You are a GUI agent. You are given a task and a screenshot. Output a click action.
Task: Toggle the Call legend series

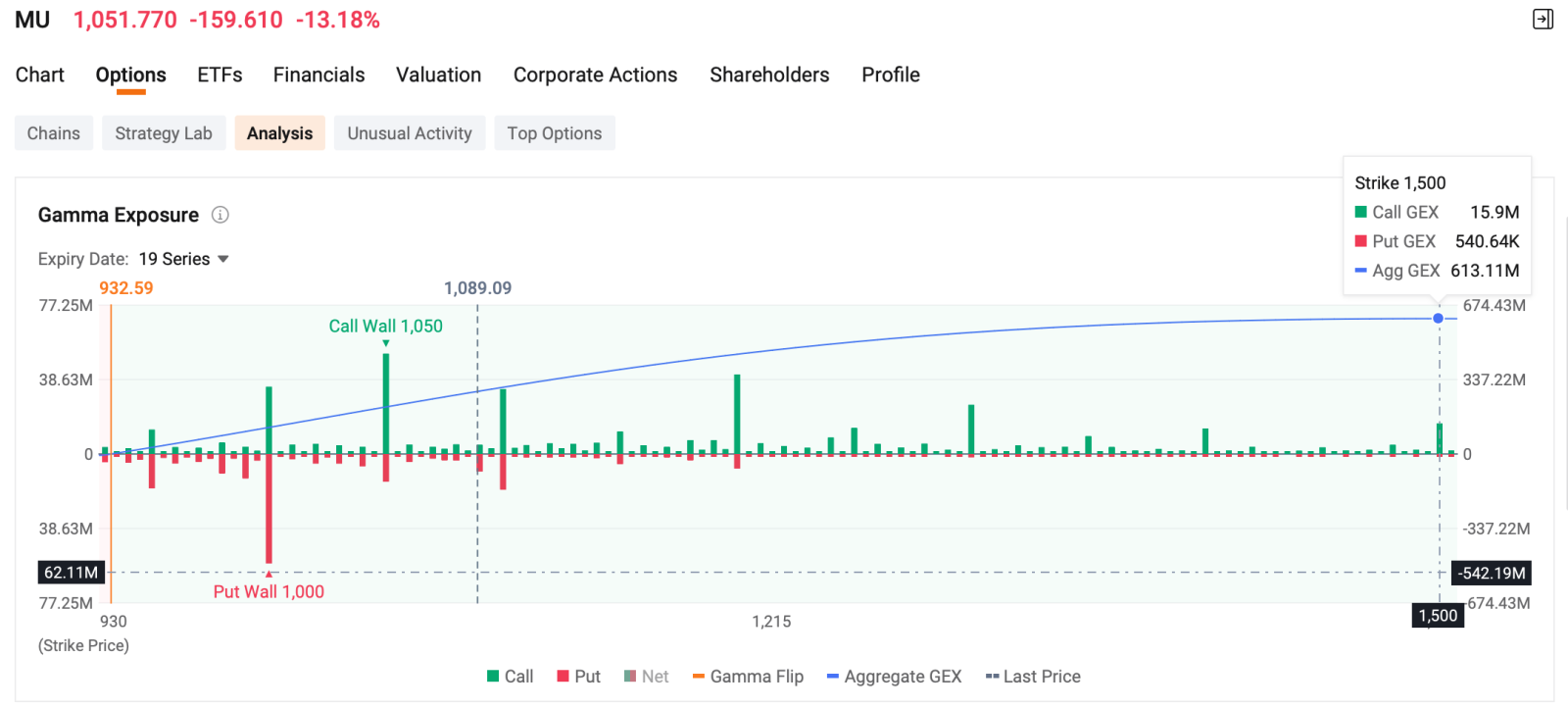coord(511,677)
